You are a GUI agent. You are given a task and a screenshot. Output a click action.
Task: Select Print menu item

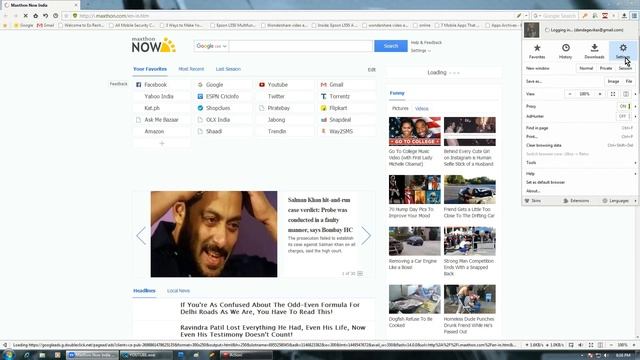tap(580, 136)
